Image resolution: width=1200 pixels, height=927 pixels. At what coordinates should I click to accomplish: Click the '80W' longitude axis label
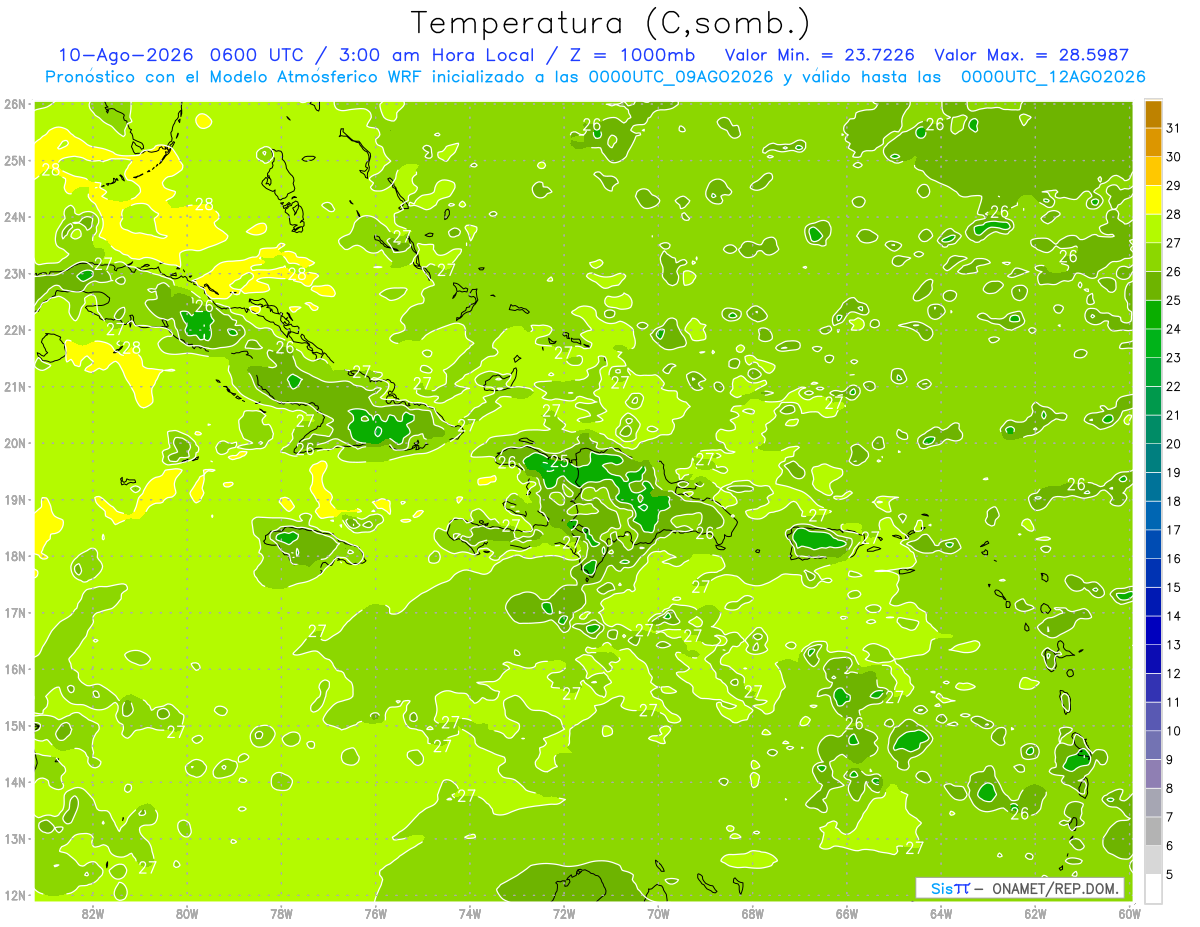pos(187,914)
